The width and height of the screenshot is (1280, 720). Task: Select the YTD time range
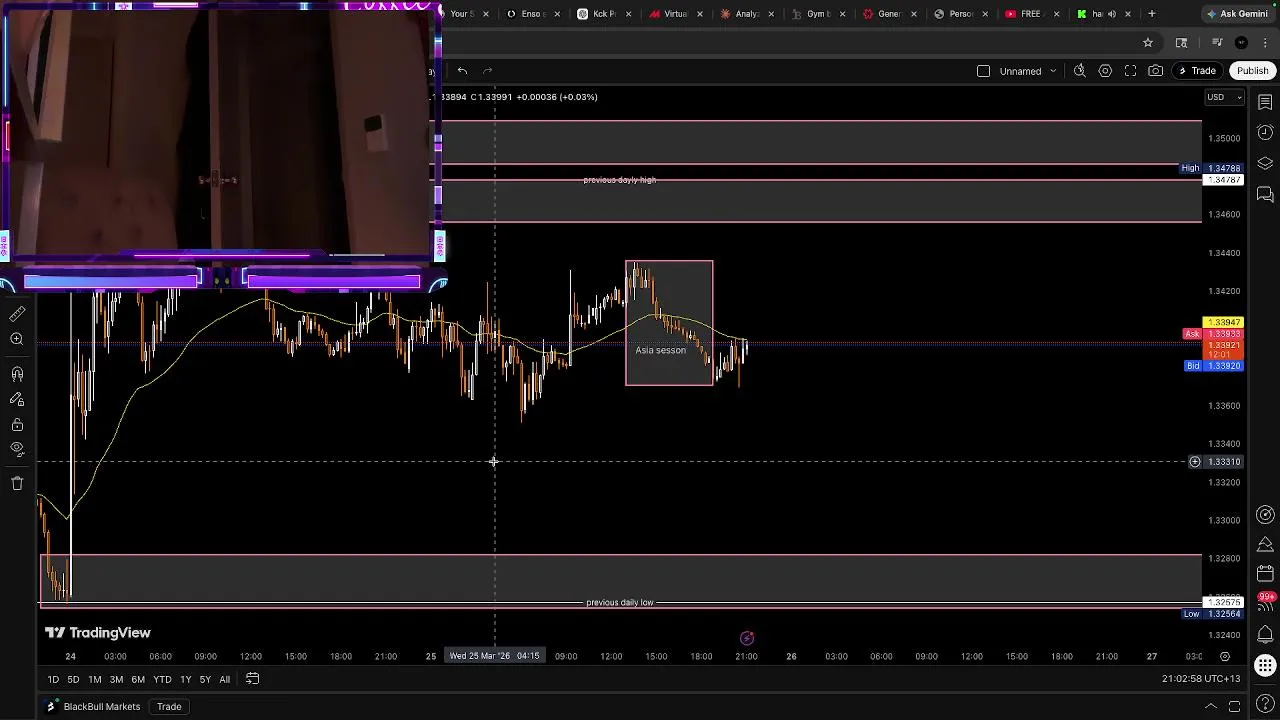162,679
